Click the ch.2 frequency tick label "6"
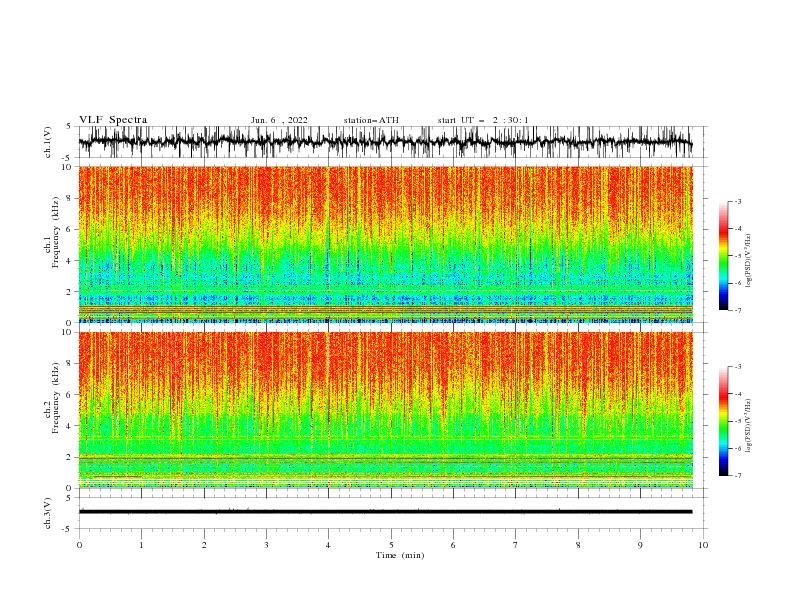 coord(69,395)
